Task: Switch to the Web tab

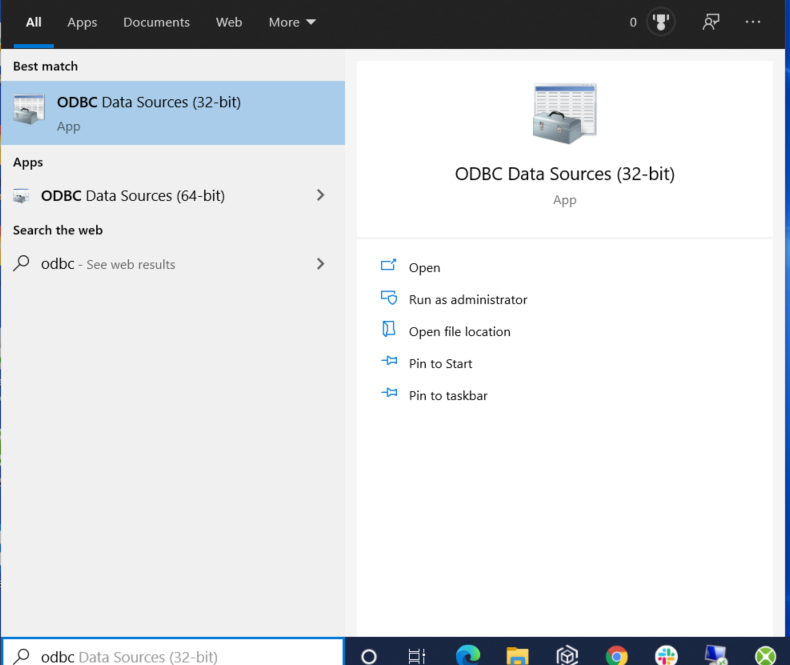Action: point(229,22)
